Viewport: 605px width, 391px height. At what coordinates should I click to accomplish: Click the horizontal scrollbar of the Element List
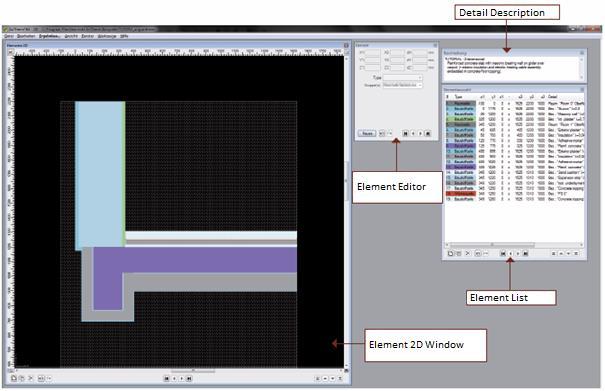tap(514, 245)
